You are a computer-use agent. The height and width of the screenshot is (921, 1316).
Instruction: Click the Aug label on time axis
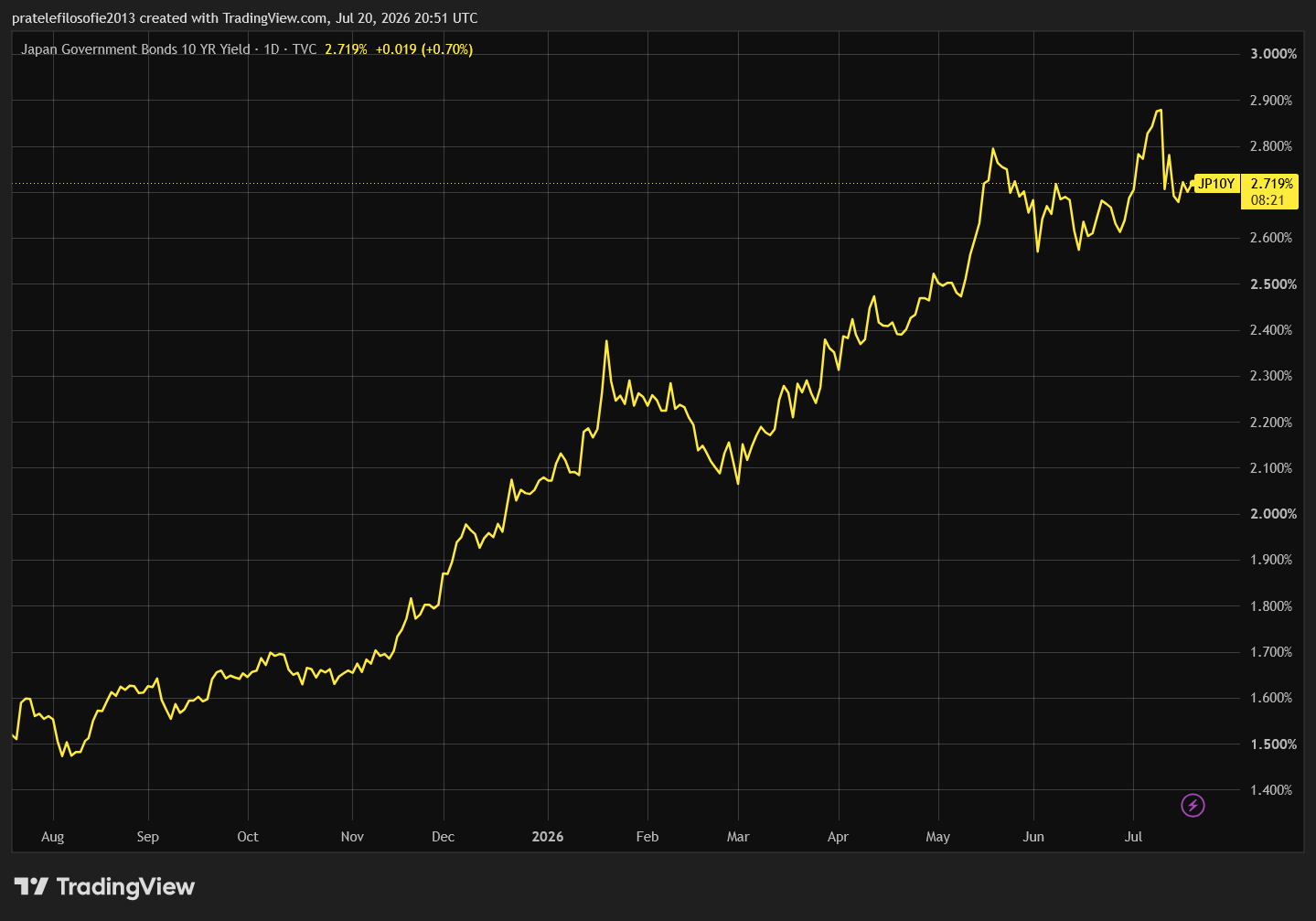[x=53, y=837]
